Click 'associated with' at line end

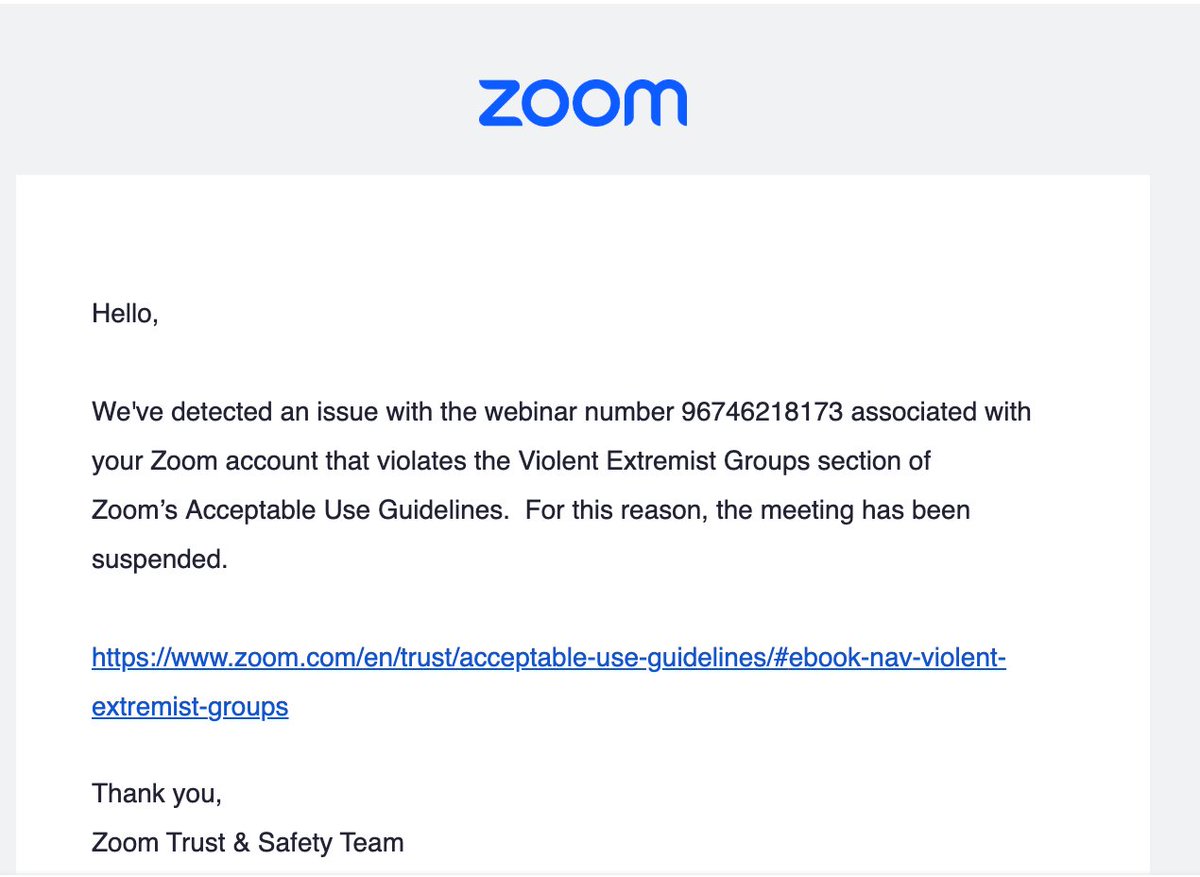(x=941, y=411)
